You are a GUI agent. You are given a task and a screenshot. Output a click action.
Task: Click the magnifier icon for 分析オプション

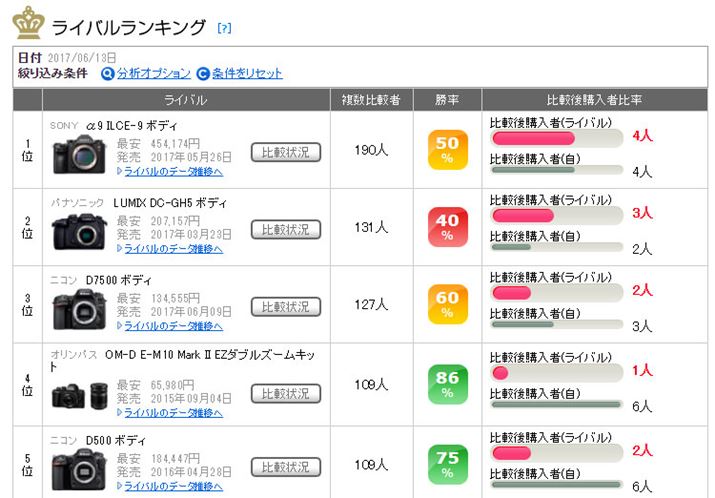[x=108, y=74]
